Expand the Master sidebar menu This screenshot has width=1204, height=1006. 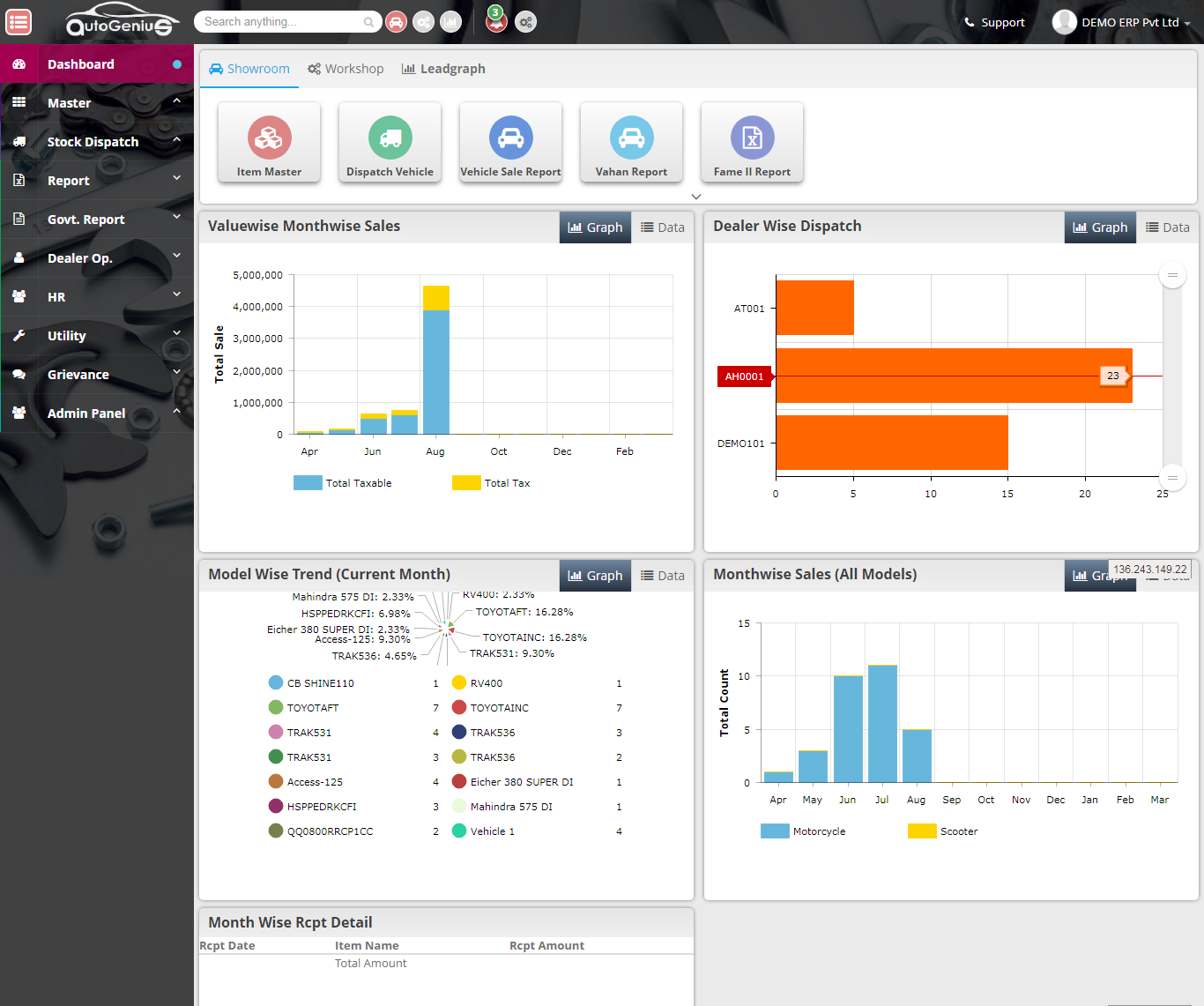click(69, 102)
